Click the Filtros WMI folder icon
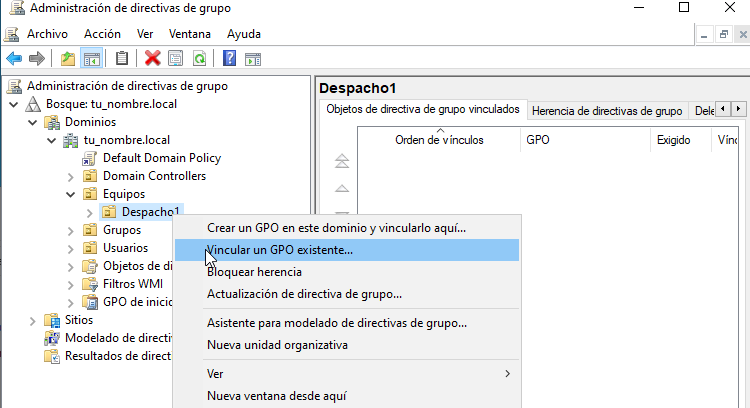Screen dimensions: 750x408 click(90, 284)
